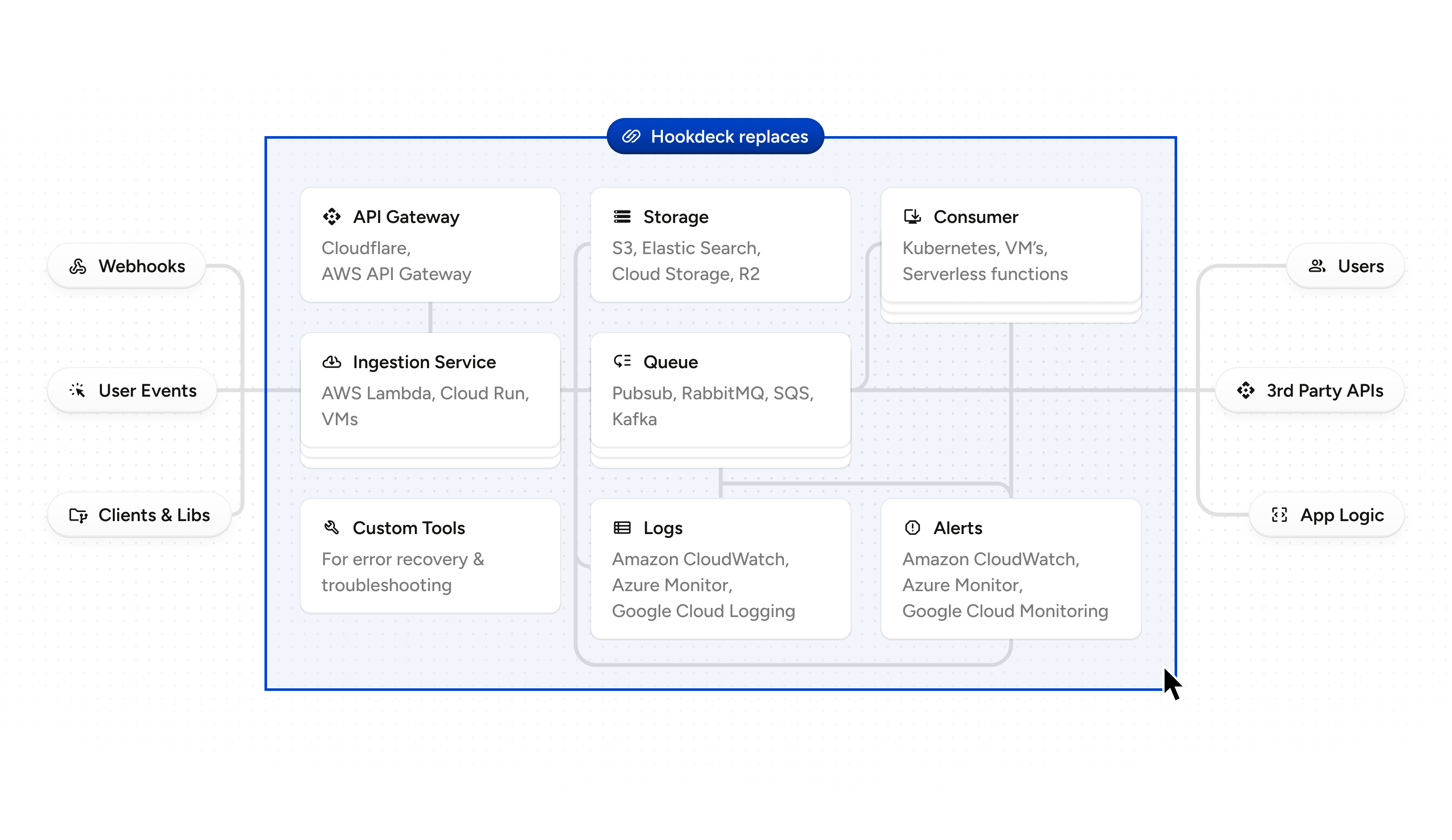This screenshot has width=1452, height=840.
Task: Click the Ingestion Service cloud icon
Action: coord(332,362)
